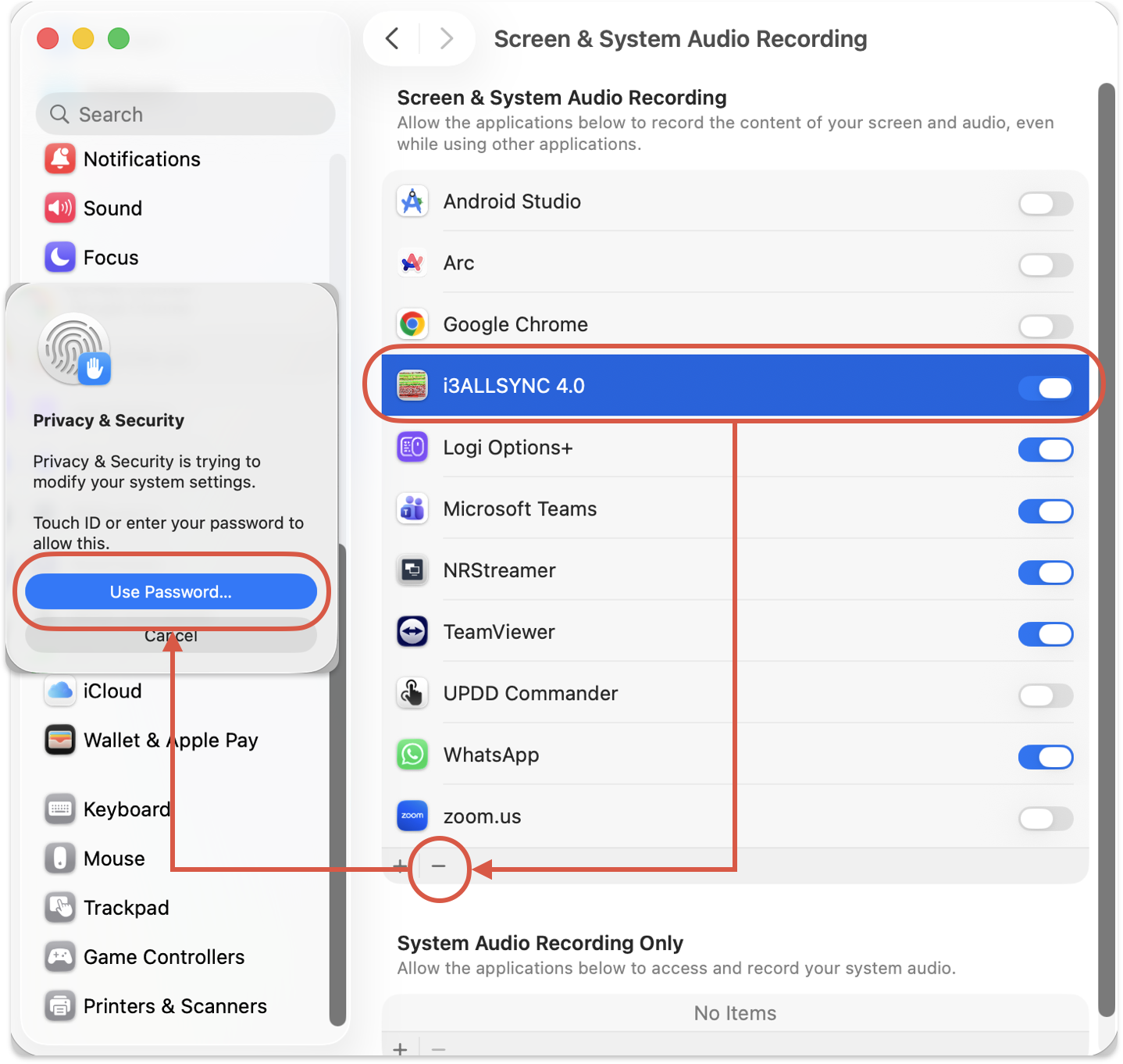This screenshot has height=1064, width=1123.
Task: Click the UPDD Commander icon
Action: pos(412,693)
